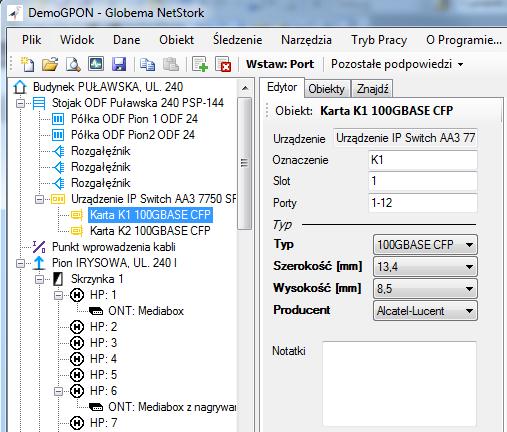Click the Paste toolbar icon

click(171, 64)
